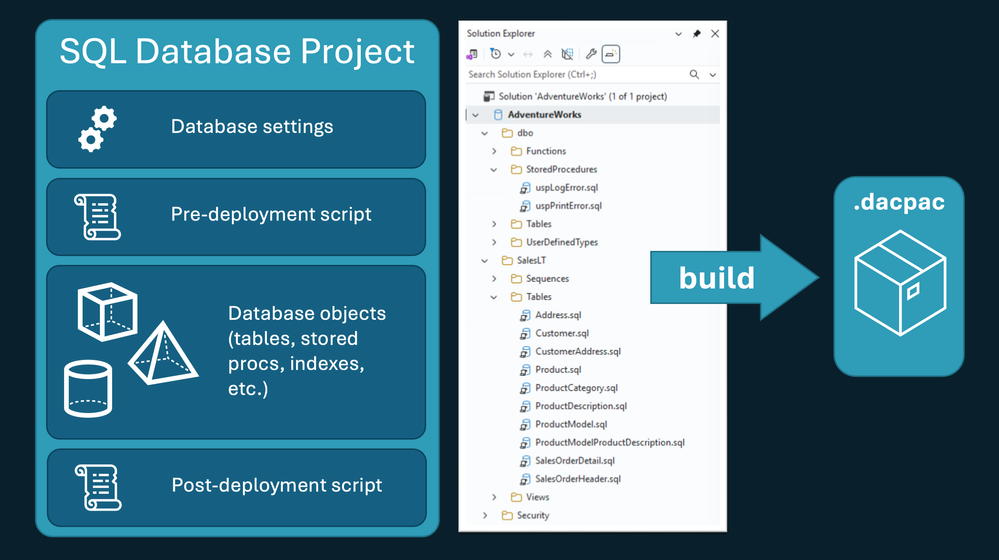Click the SQL file icon of ProductCategory.sql
This screenshot has width=999, height=560.
[525, 388]
